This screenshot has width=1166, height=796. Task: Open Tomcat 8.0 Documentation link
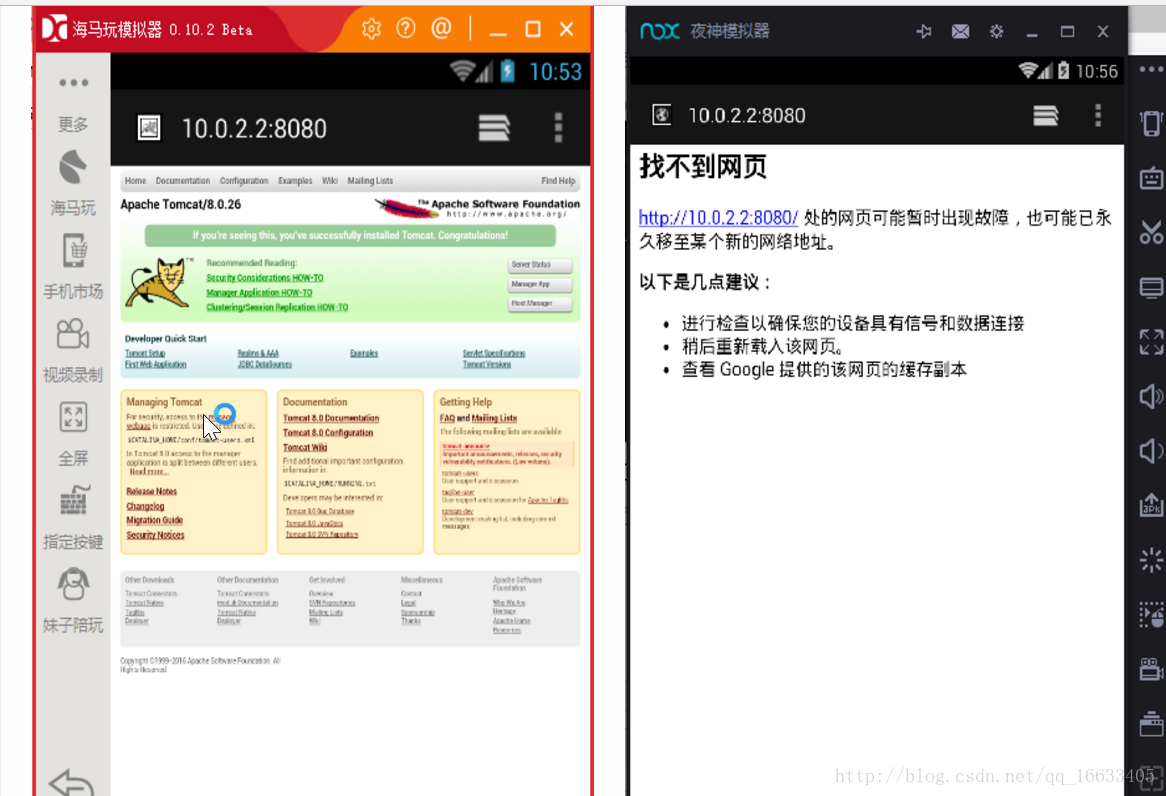pyautogui.click(x=331, y=418)
